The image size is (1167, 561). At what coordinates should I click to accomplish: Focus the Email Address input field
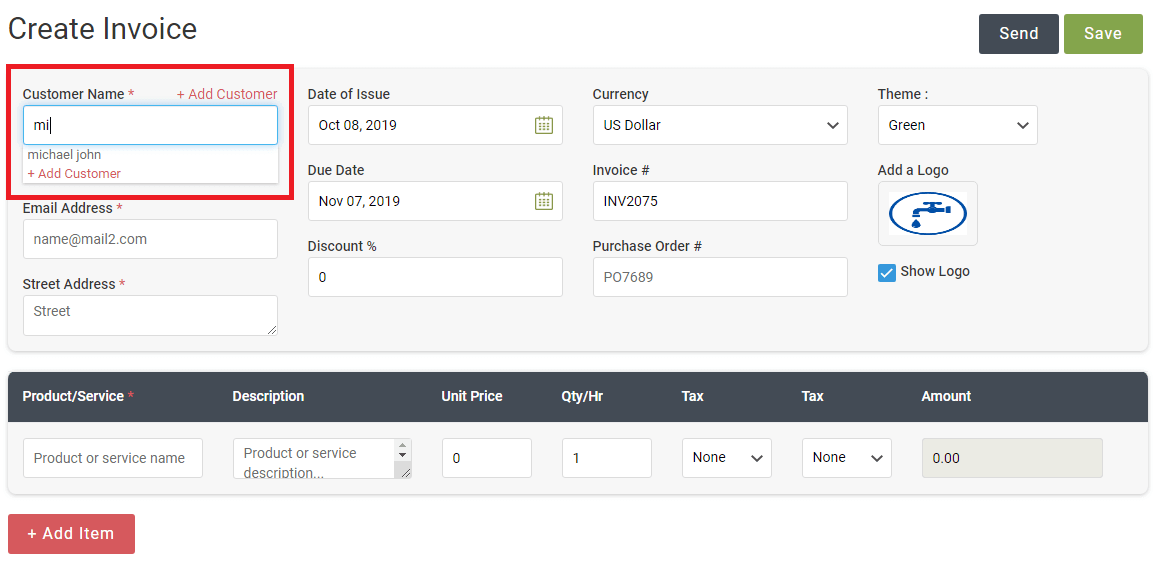[x=150, y=239]
